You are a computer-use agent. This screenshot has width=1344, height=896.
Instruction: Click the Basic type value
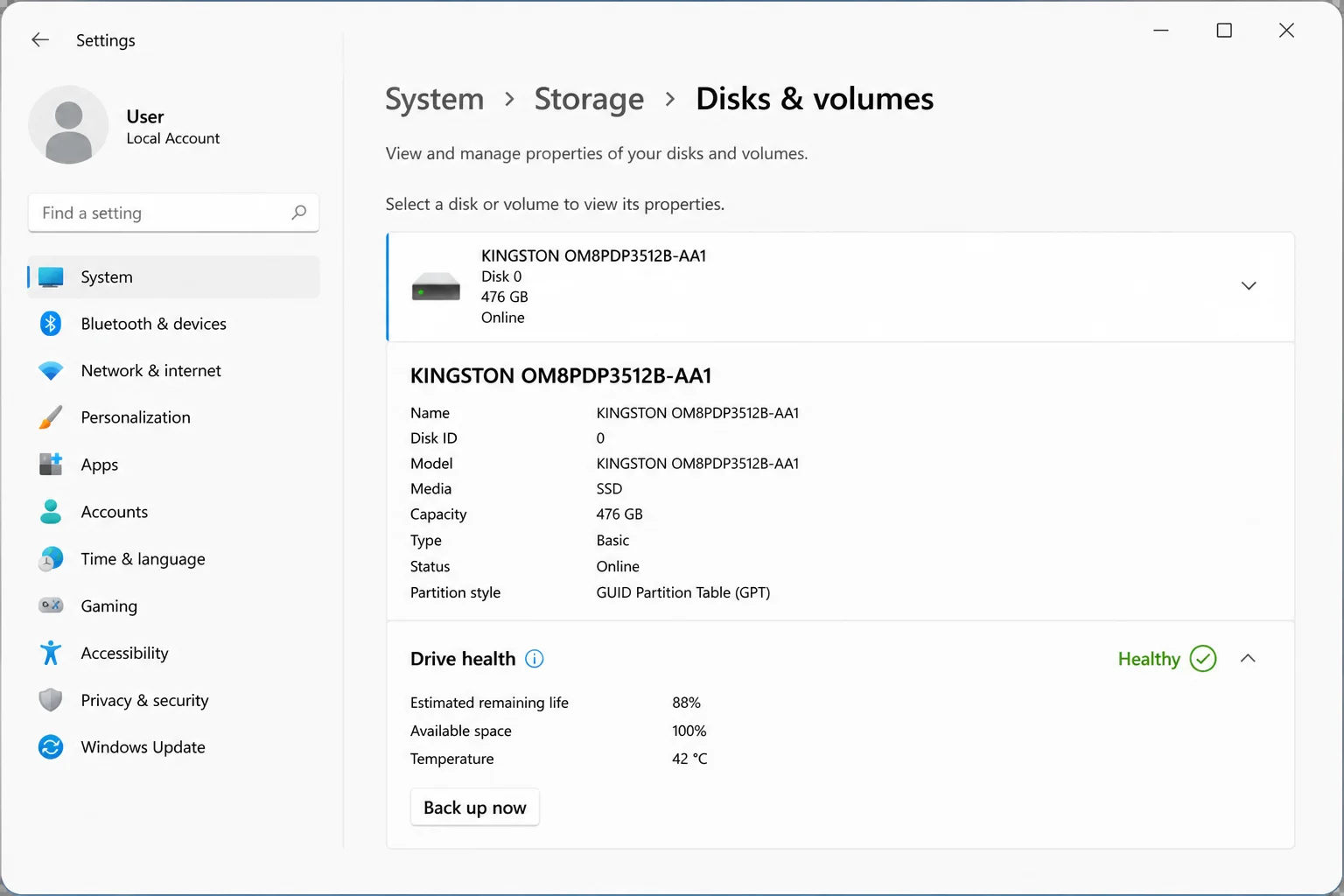(x=612, y=541)
